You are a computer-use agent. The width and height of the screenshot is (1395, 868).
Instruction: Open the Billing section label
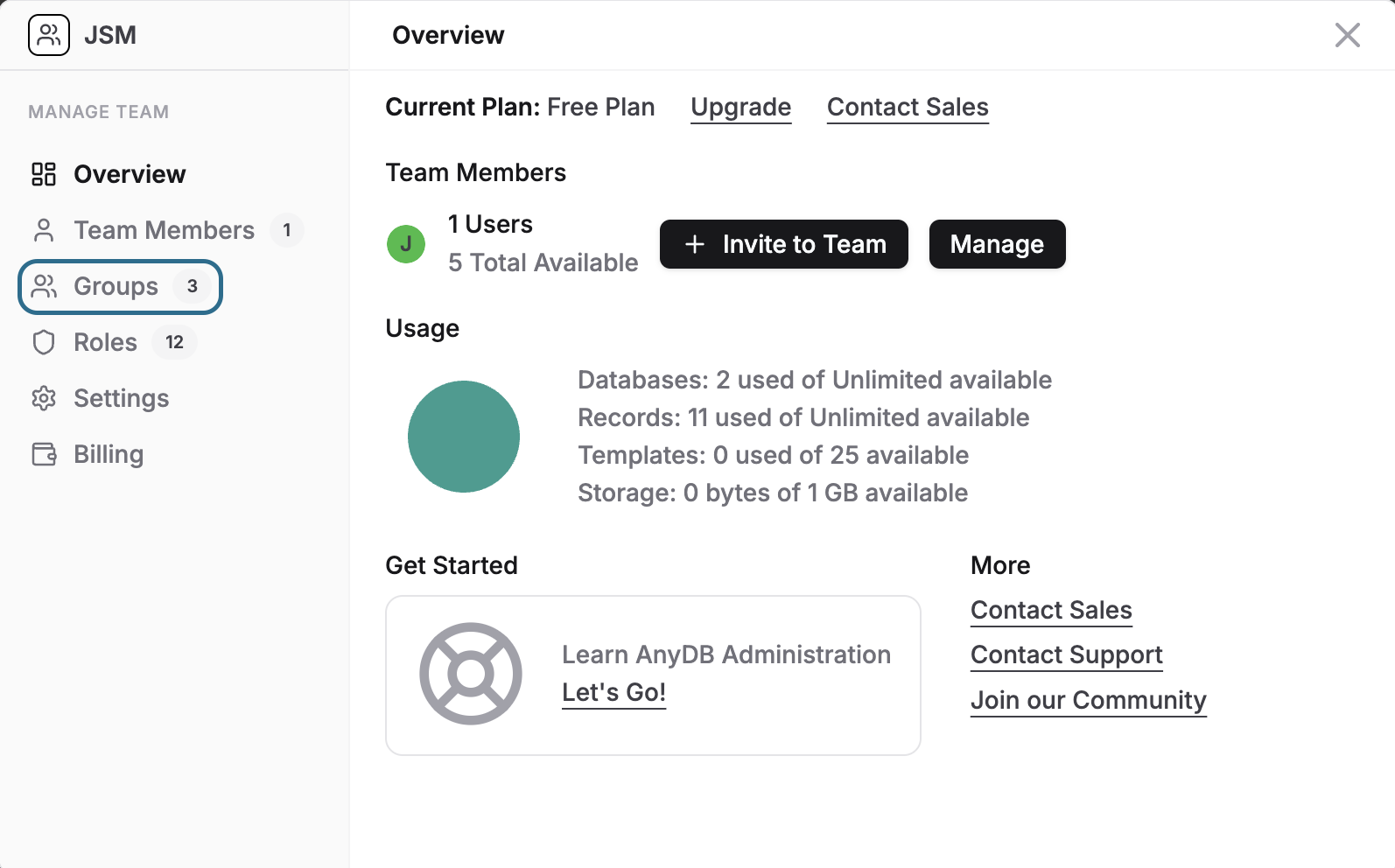click(x=109, y=454)
